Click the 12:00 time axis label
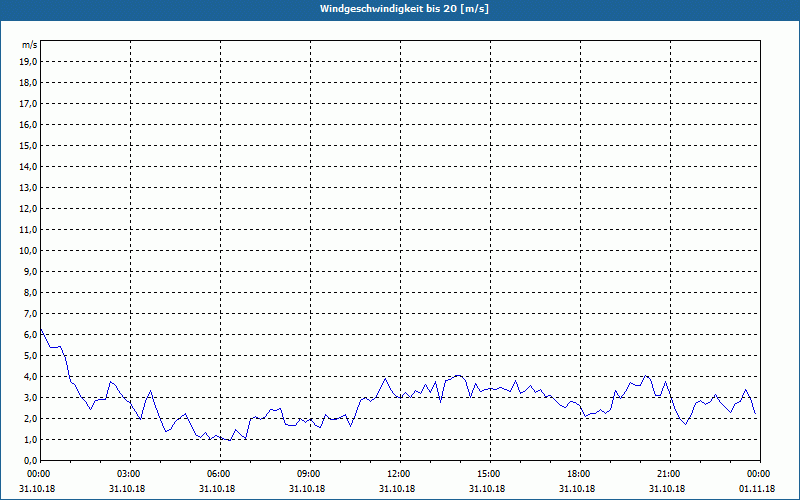800x500 pixels. [400, 474]
